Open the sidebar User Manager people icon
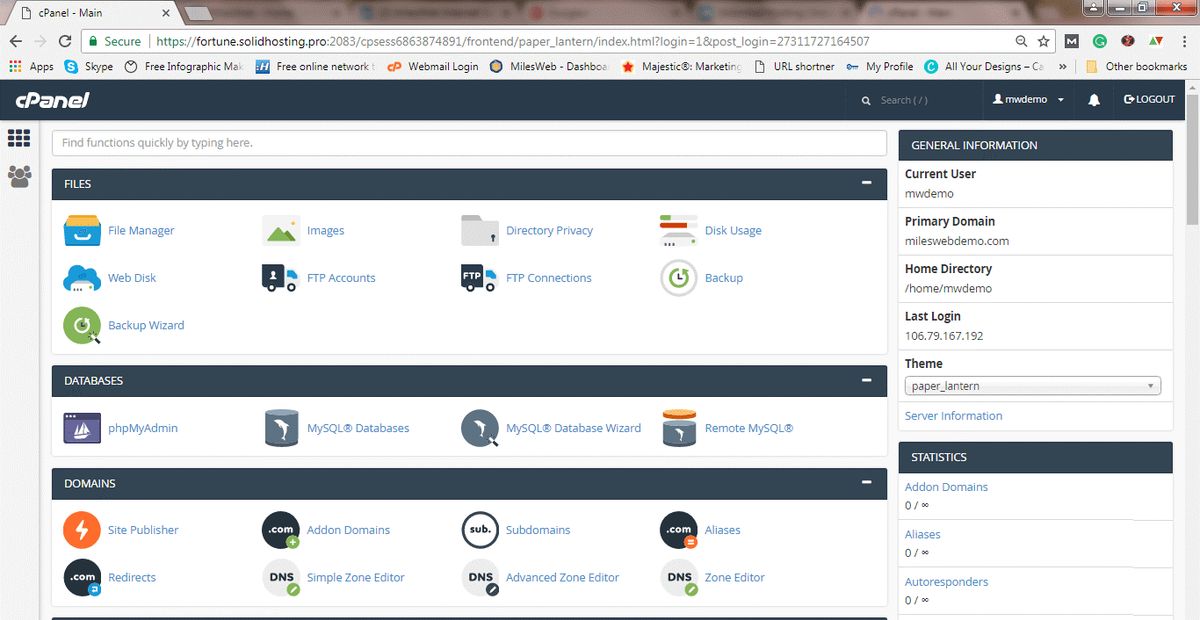The width and height of the screenshot is (1200, 620). click(19, 177)
